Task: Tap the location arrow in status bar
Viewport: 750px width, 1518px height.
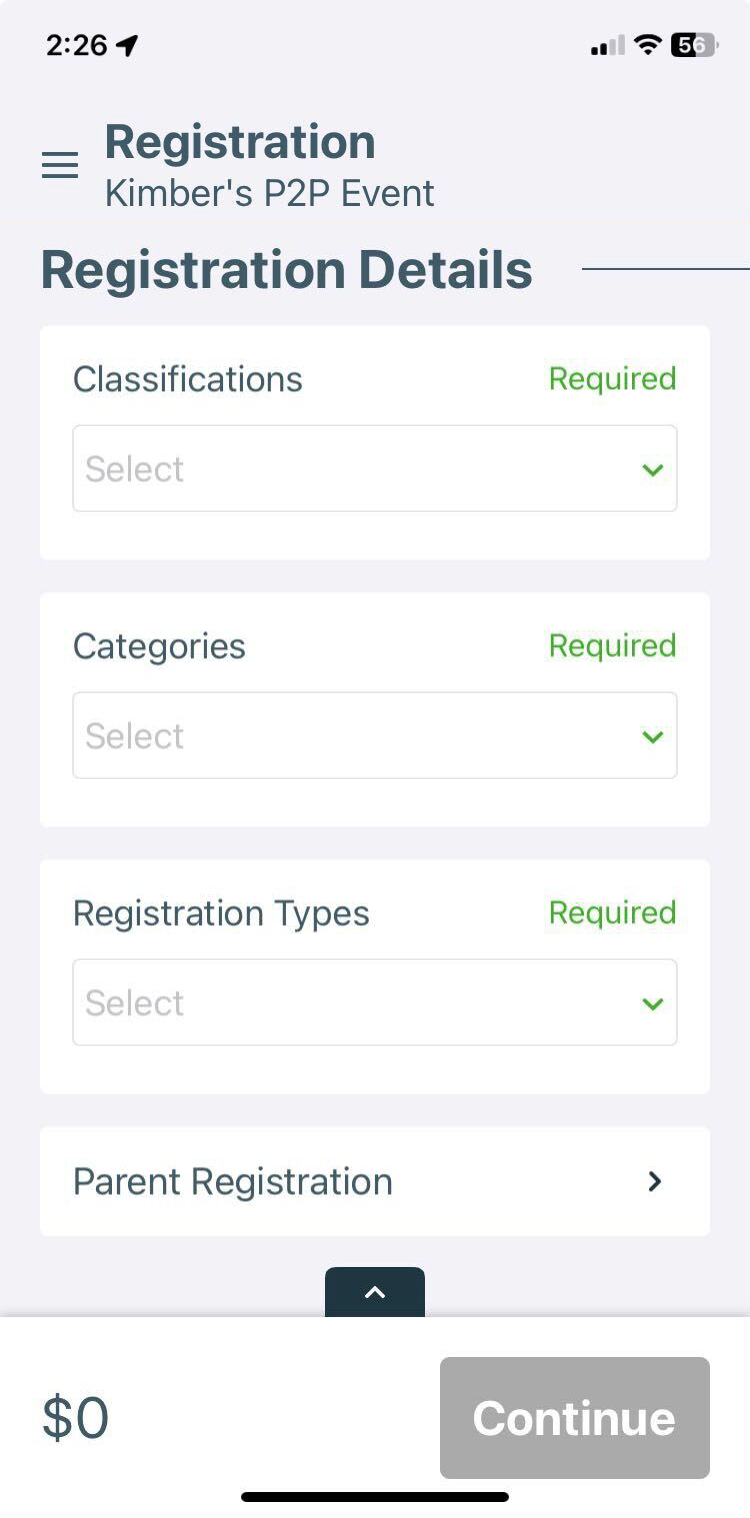Action: pos(127,45)
